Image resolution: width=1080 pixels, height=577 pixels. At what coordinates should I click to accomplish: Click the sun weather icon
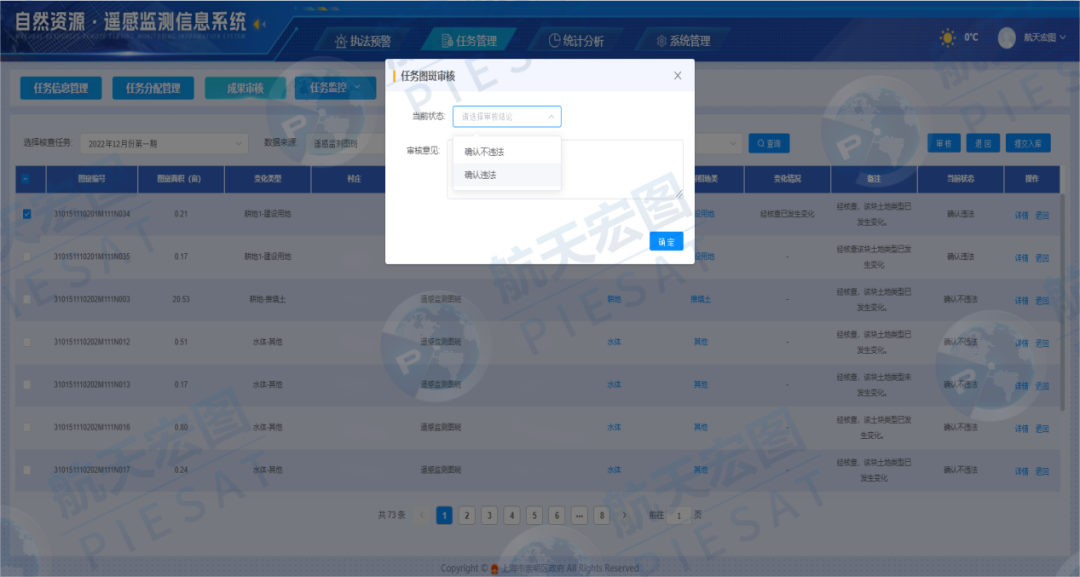tap(947, 38)
